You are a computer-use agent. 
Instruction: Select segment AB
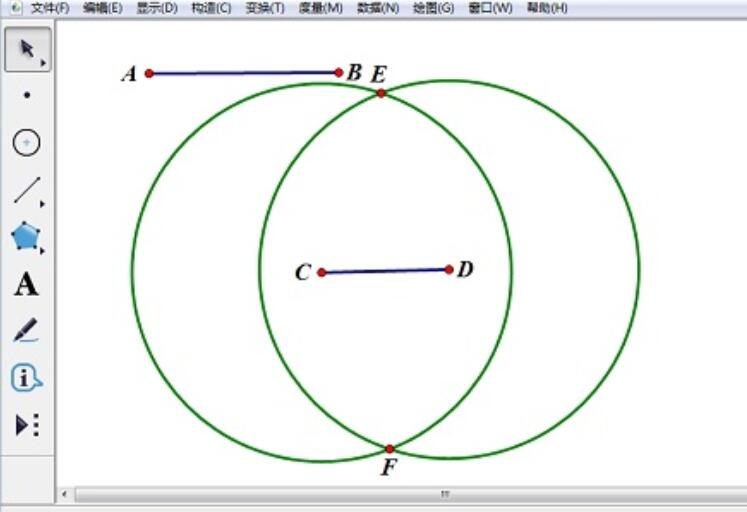point(244,73)
